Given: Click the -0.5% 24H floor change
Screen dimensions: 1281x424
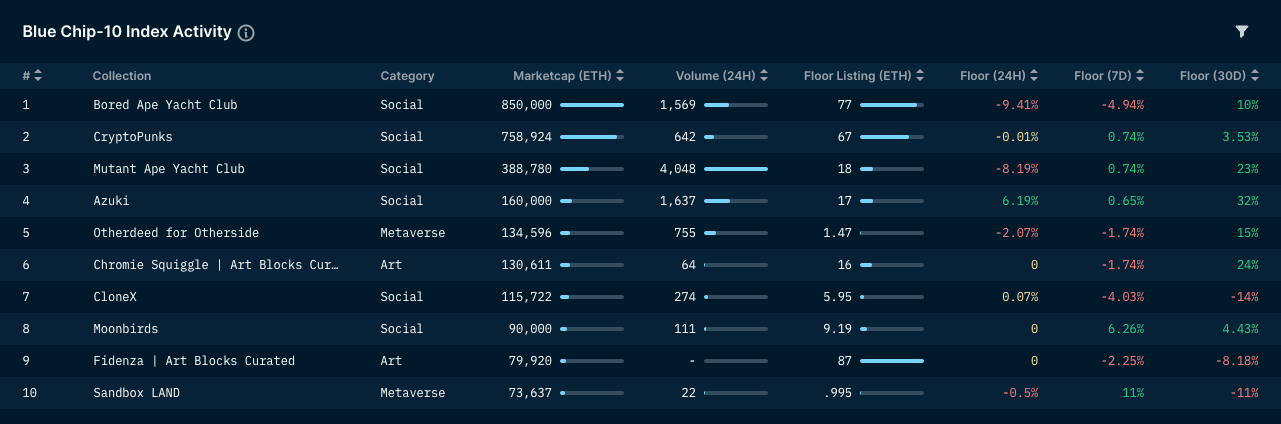Looking at the screenshot, I should (x=1020, y=393).
